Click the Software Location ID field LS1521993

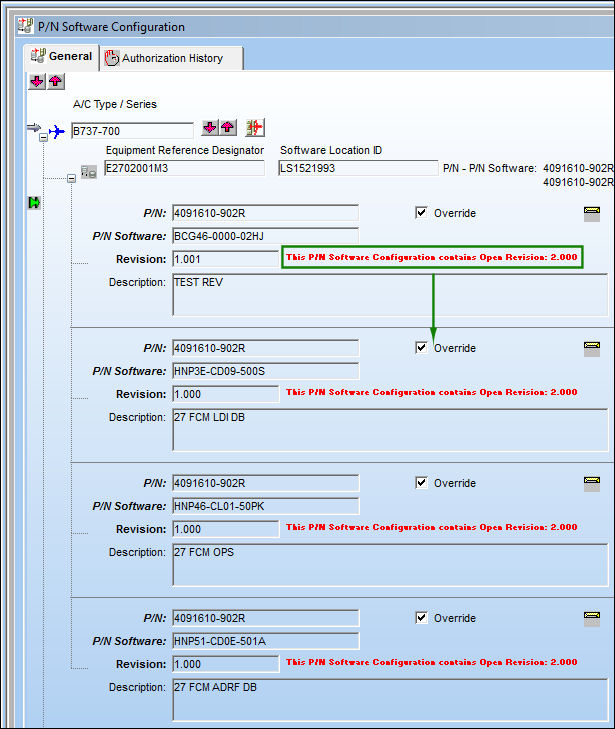click(x=358, y=168)
